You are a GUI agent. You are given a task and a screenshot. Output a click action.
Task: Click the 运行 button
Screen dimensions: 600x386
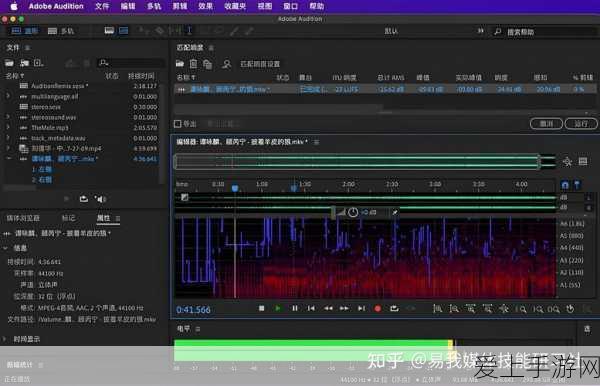pos(581,124)
